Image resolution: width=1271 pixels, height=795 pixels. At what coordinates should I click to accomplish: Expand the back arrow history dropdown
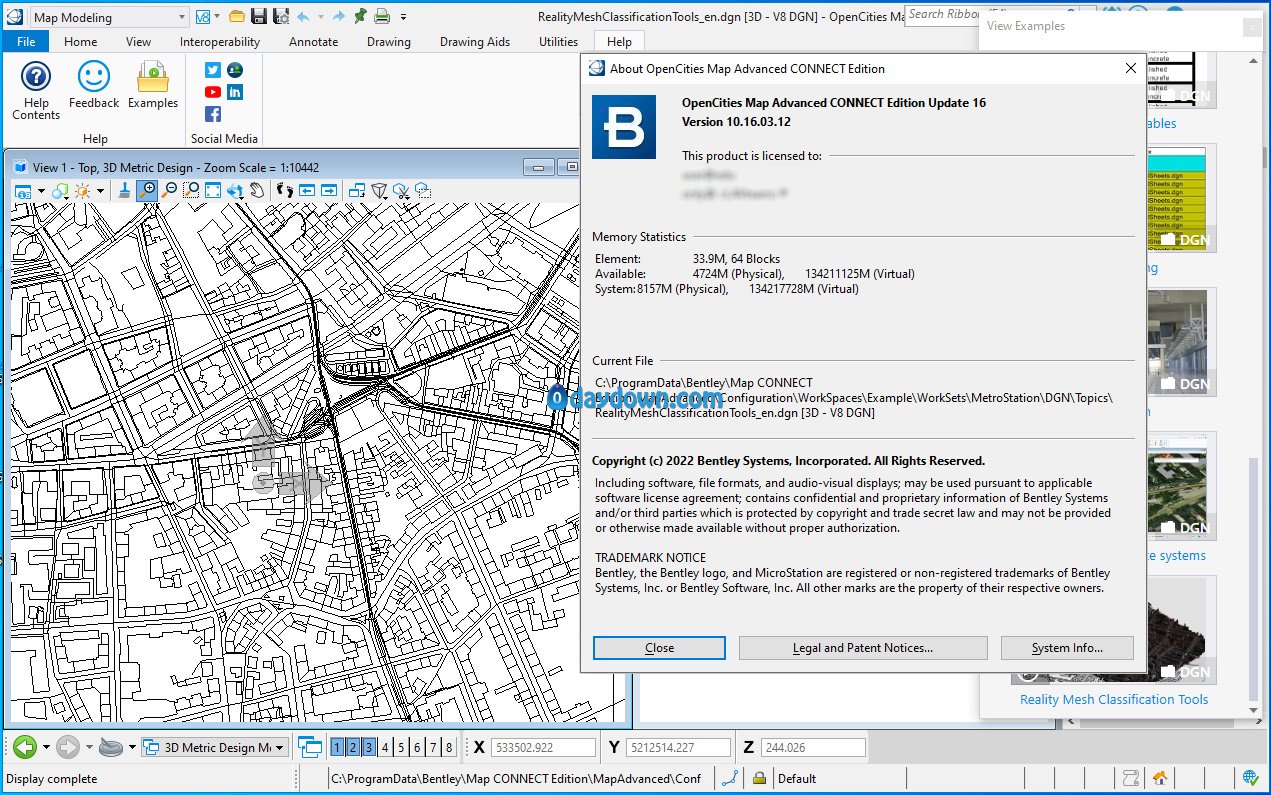pos(45,747)
